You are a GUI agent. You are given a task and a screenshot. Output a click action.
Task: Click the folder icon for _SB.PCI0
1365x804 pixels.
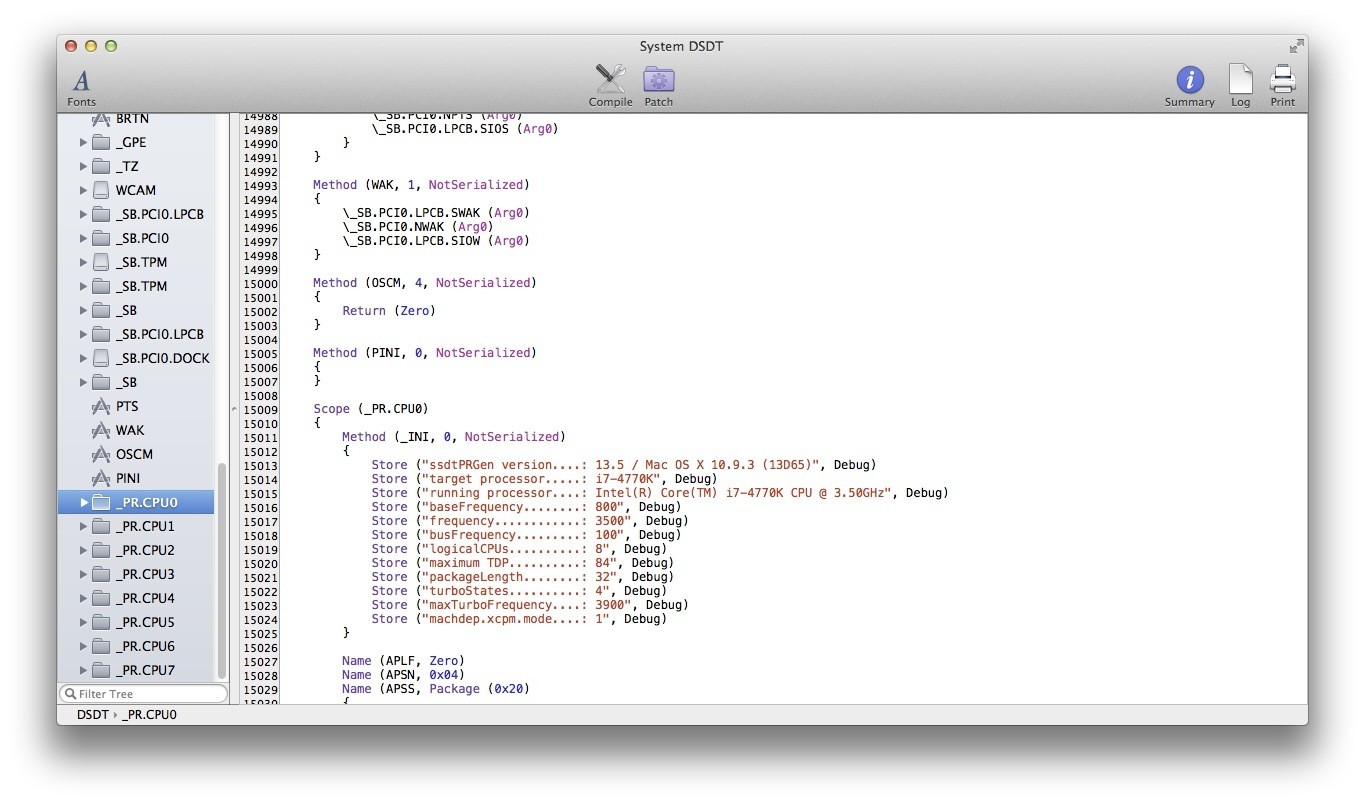tap(100, 239)
